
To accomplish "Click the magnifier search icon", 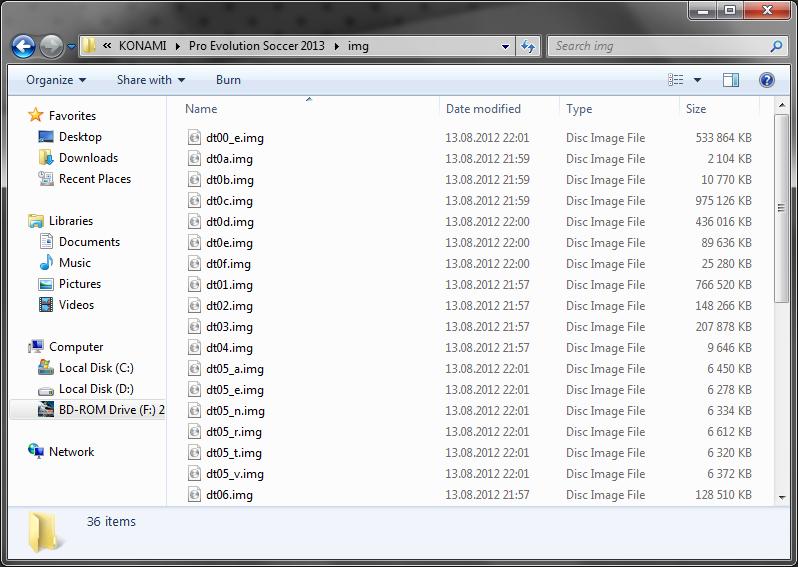I will 777,46.
